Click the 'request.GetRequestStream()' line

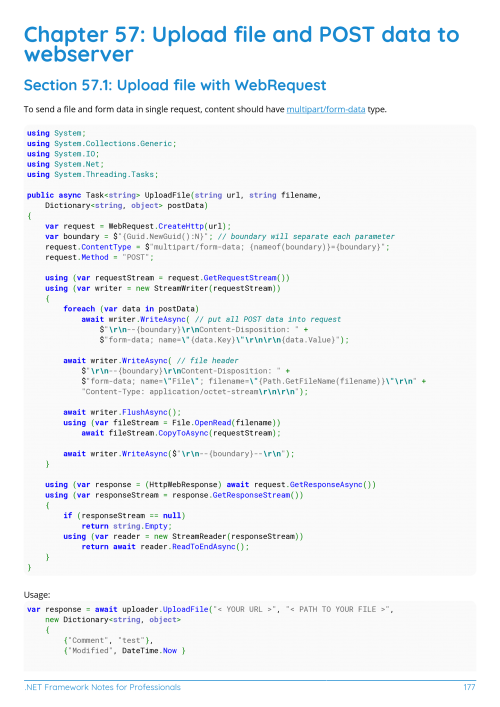[167, 278]
